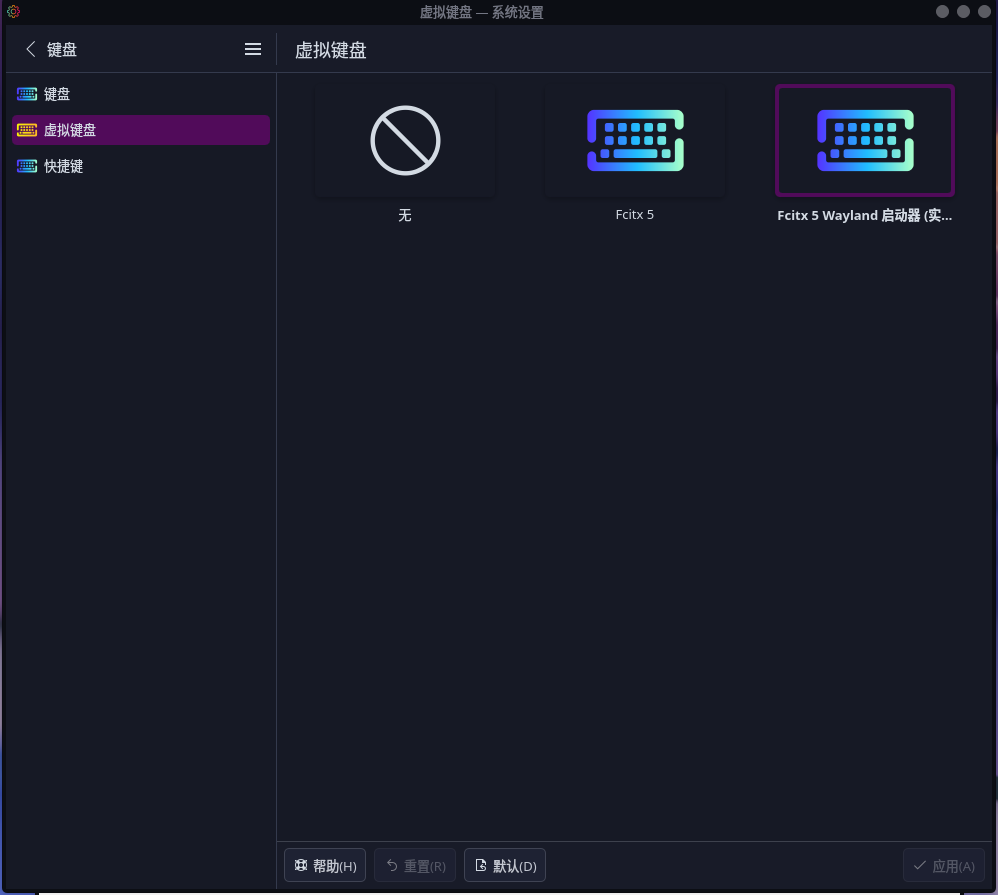998x895 pixels.
Task: Open the 快捷键 page label in sidebar
Action: (x=64, y=166)
